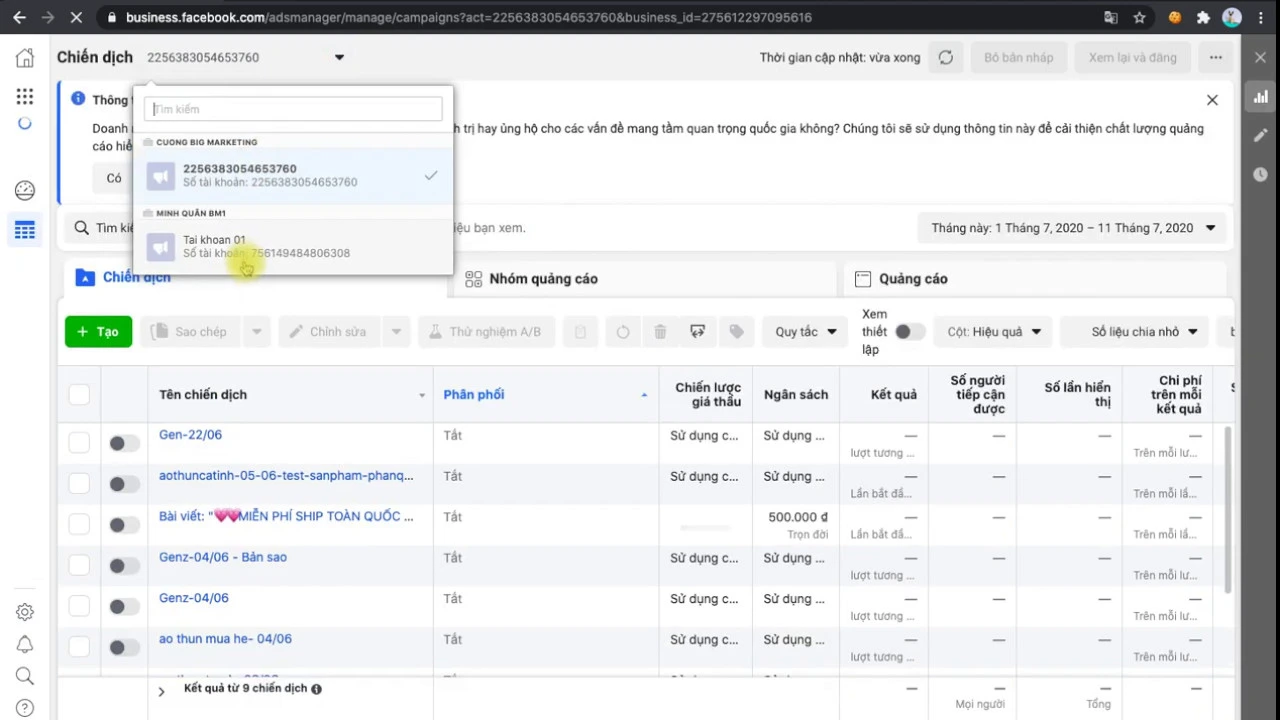
Task: Toggle the Xem thiết lập switch
Action: (909, 332)
